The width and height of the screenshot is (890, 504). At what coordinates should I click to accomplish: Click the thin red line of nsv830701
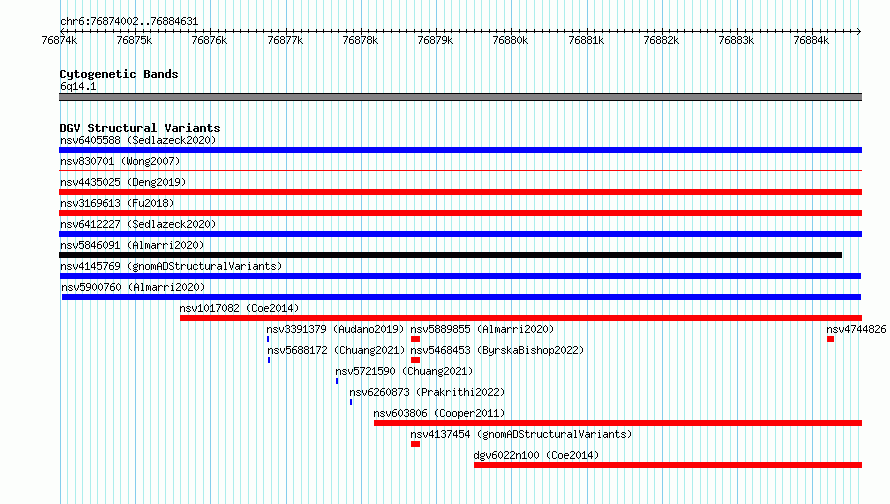point(460,170)
